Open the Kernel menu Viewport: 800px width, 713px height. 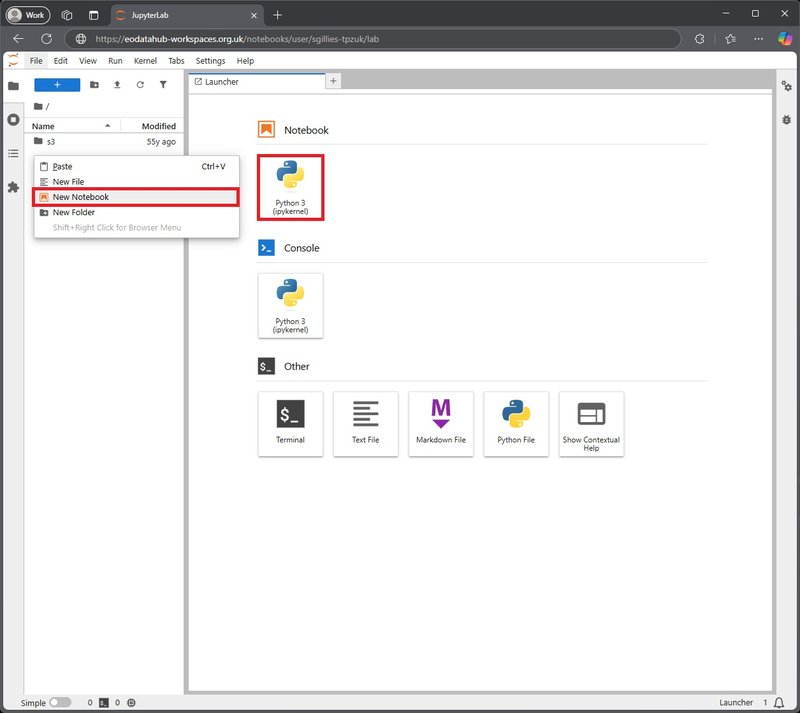[145, 61]
